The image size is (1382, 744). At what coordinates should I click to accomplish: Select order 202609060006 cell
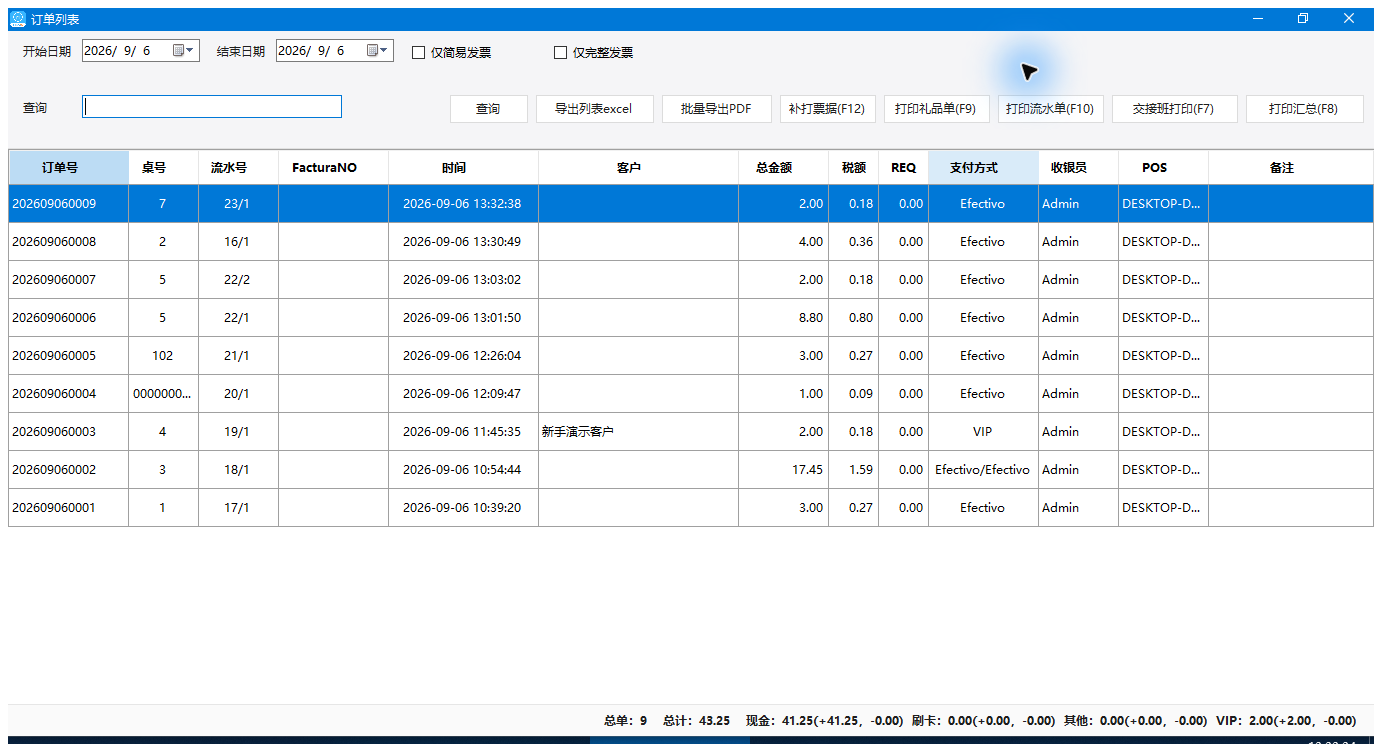tap(68, 317)
